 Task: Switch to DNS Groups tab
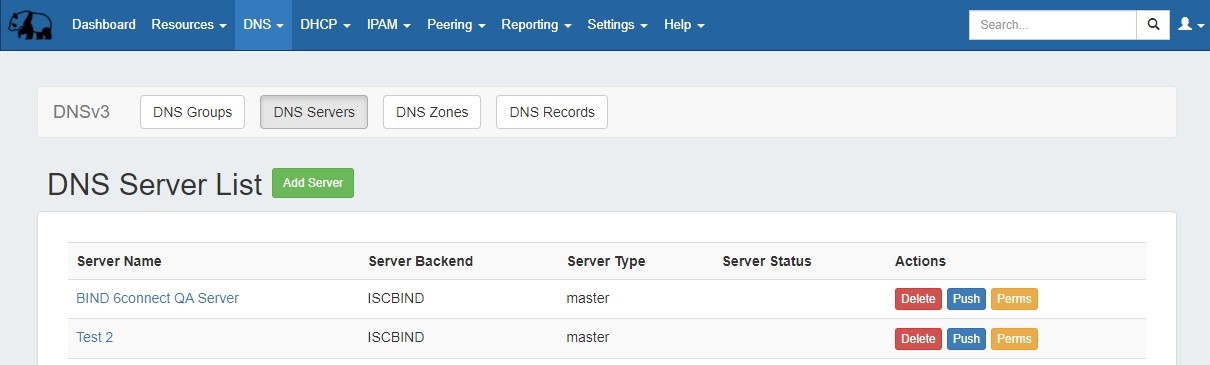pos(193,112)
